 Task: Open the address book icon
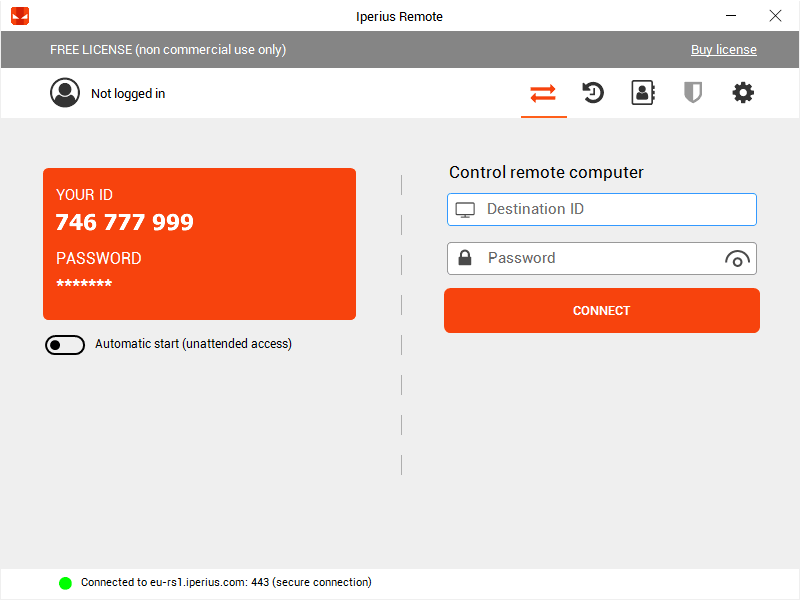[x=642, y=93]
